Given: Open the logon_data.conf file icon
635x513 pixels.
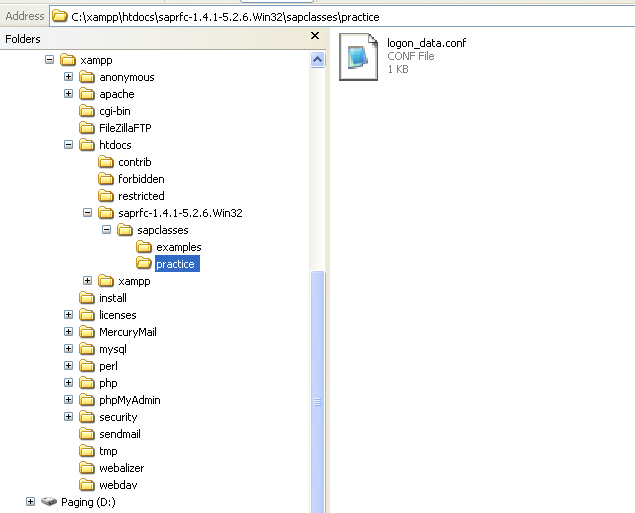Looking at the screenshot, I should (360, 58).
